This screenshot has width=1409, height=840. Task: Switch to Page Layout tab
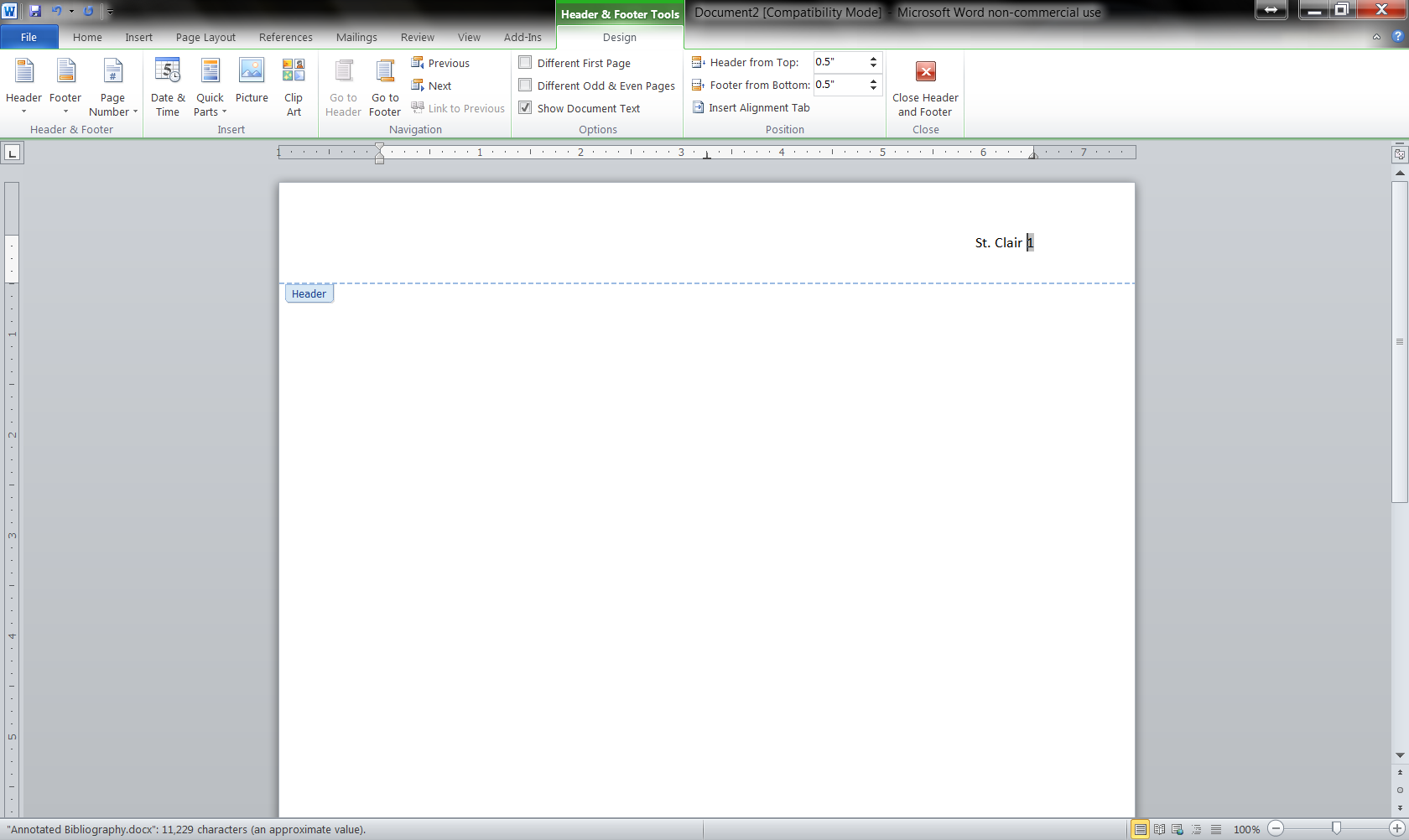coord(205,38)
